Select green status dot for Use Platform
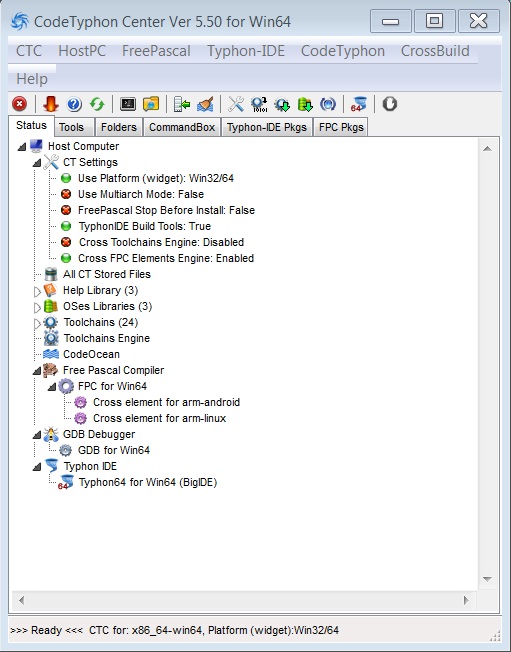511x652 pixels. 66,178
